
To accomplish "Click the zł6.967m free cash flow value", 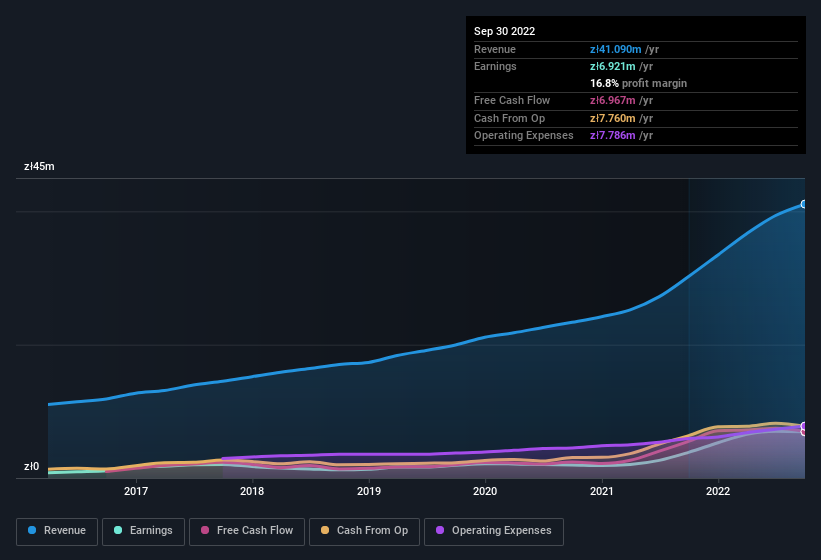I will [x=613, y=100].
